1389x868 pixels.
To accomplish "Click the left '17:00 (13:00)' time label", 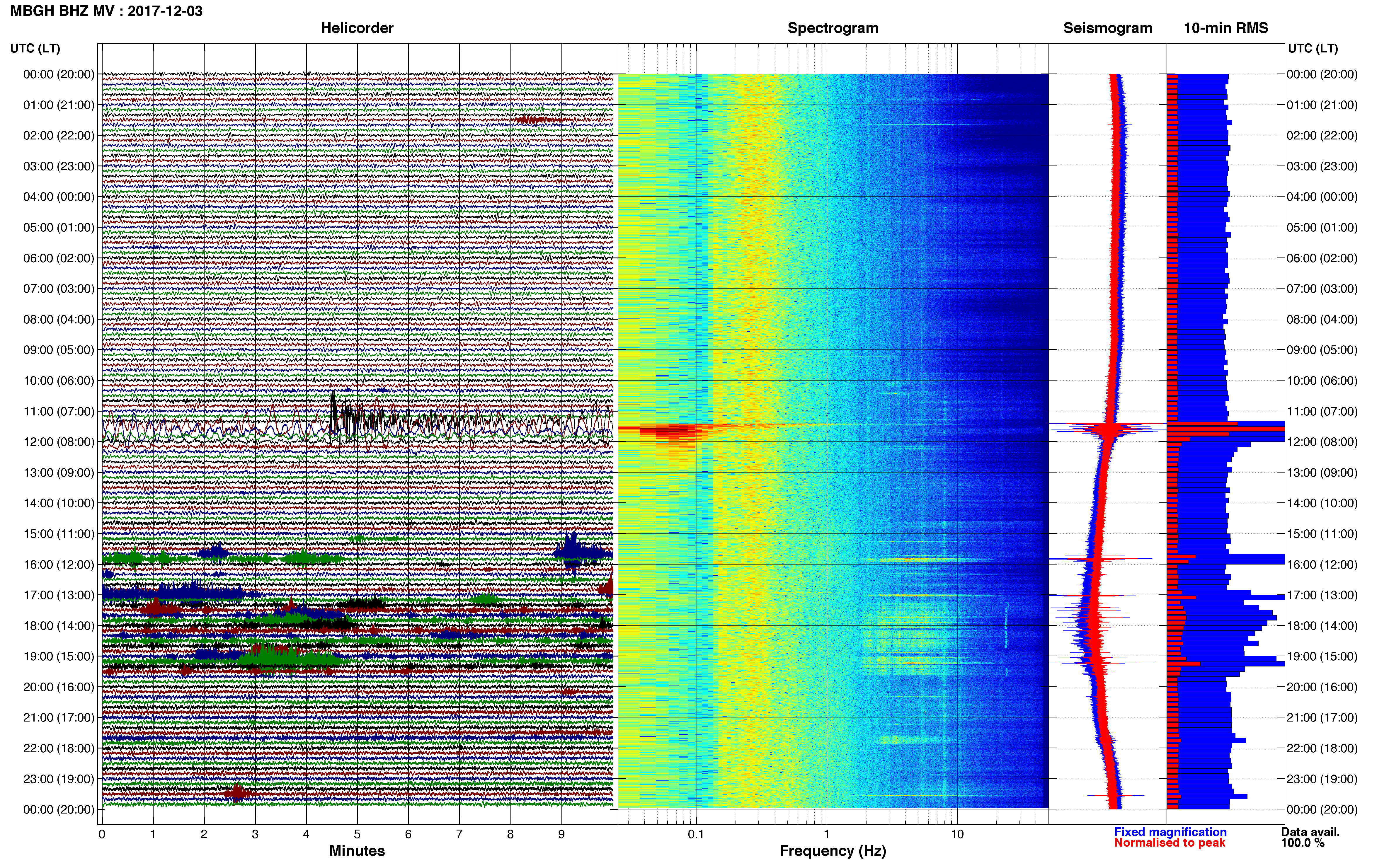I will coord(59,595).
